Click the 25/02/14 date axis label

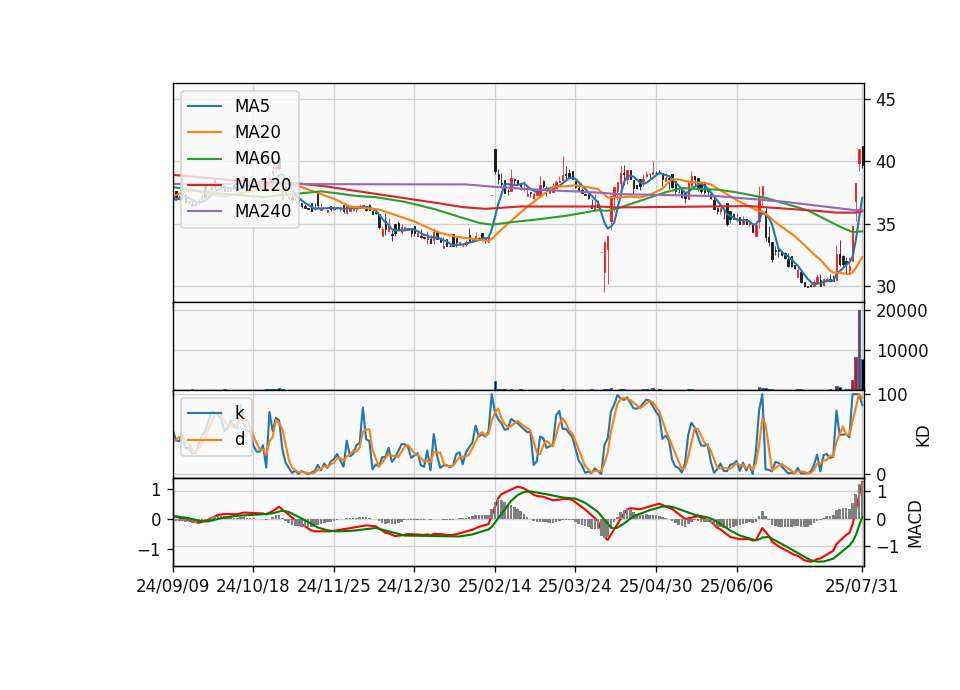tap(495, 586)
